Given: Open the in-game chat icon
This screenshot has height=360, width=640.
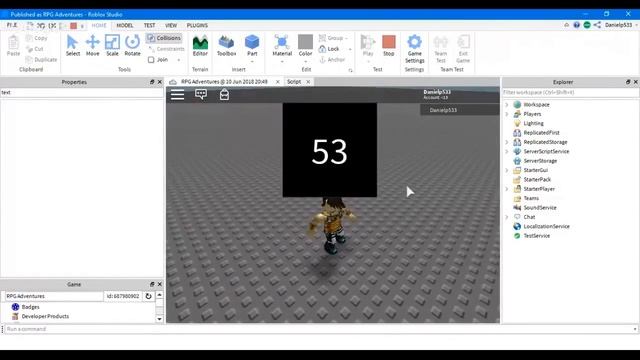Looking at the screenshot, I should [201, 94].
